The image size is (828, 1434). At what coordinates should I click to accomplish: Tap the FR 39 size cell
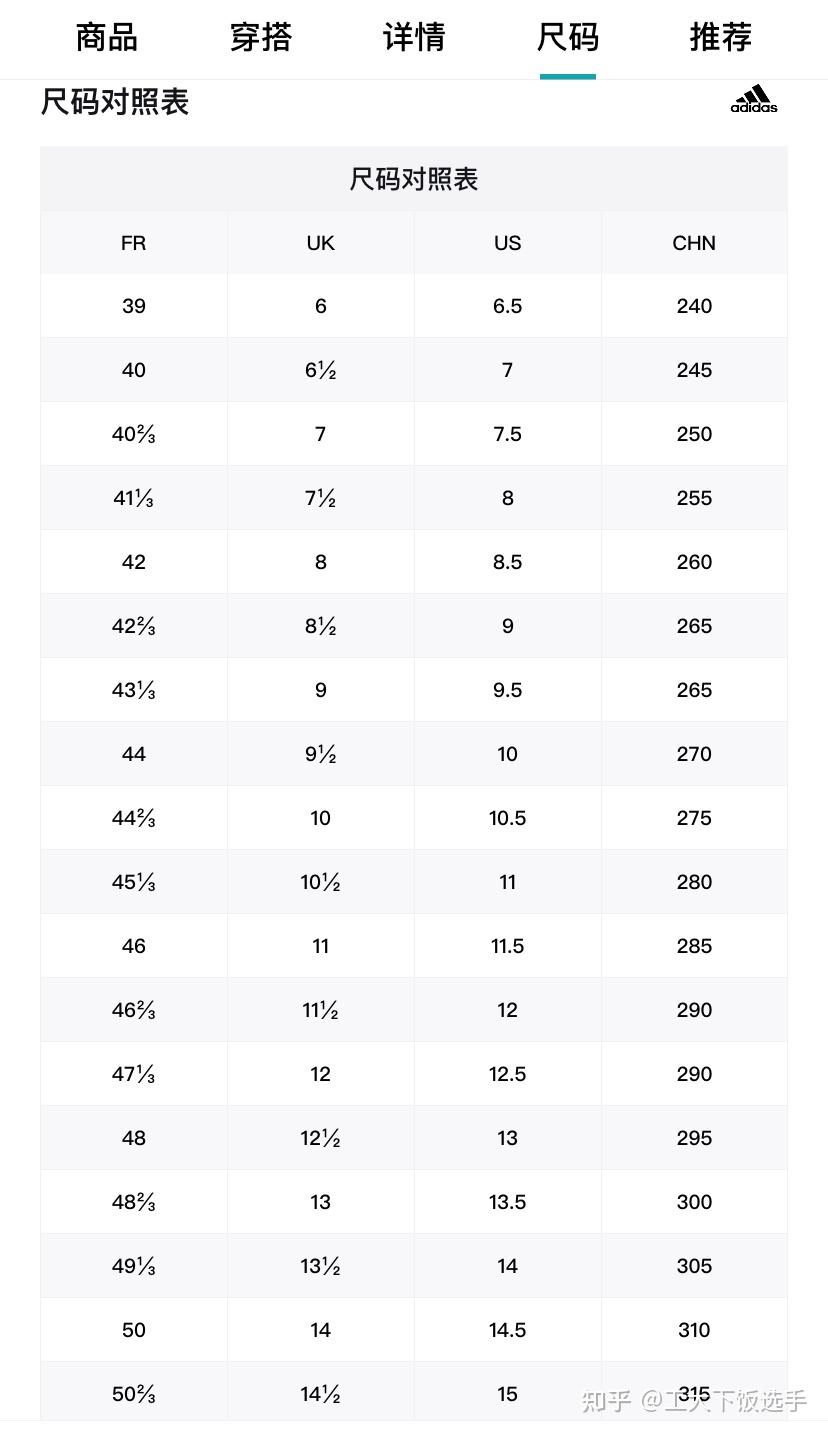tap(133, 306)
